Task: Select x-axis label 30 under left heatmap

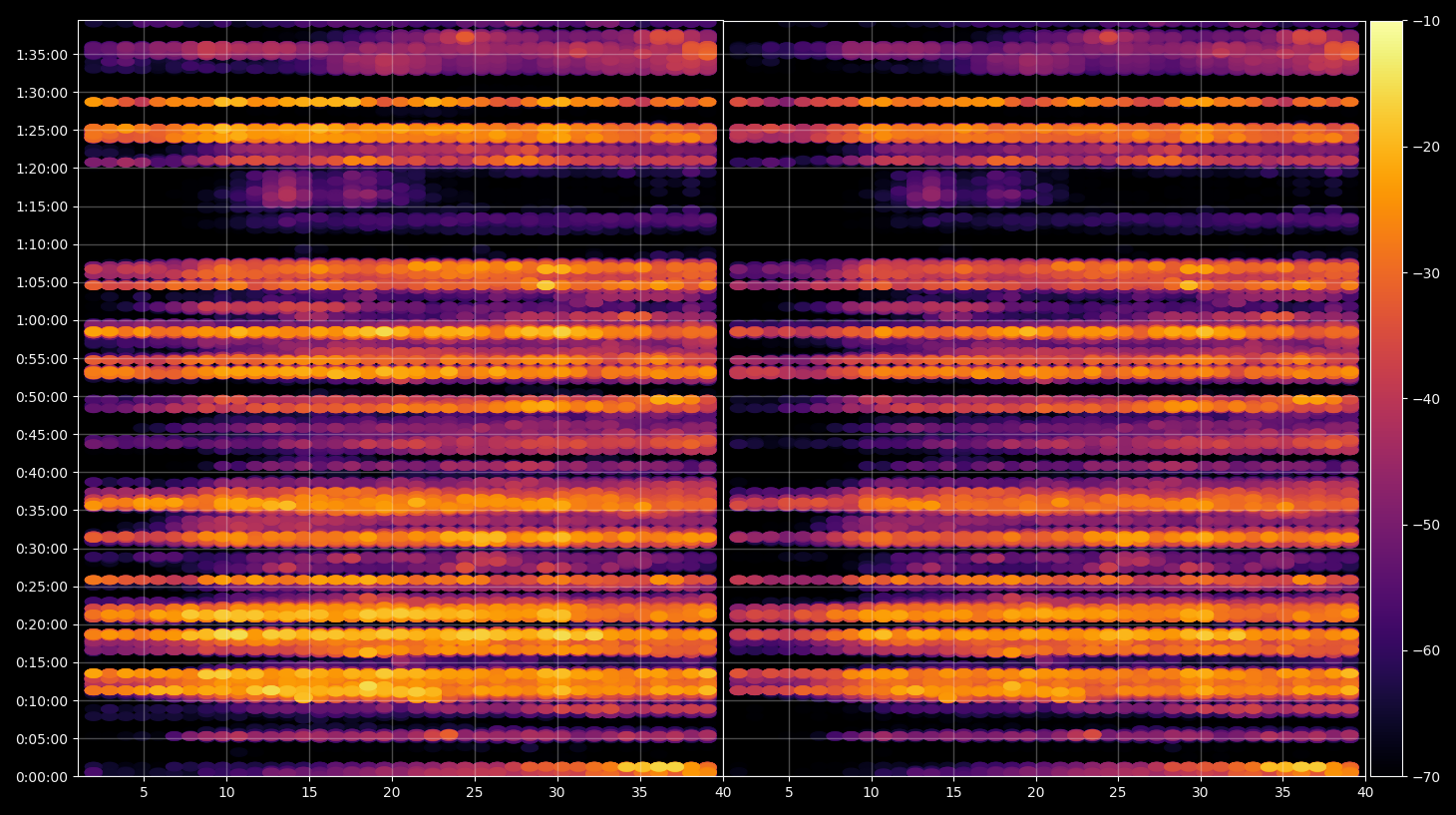Action: (556, 793)
